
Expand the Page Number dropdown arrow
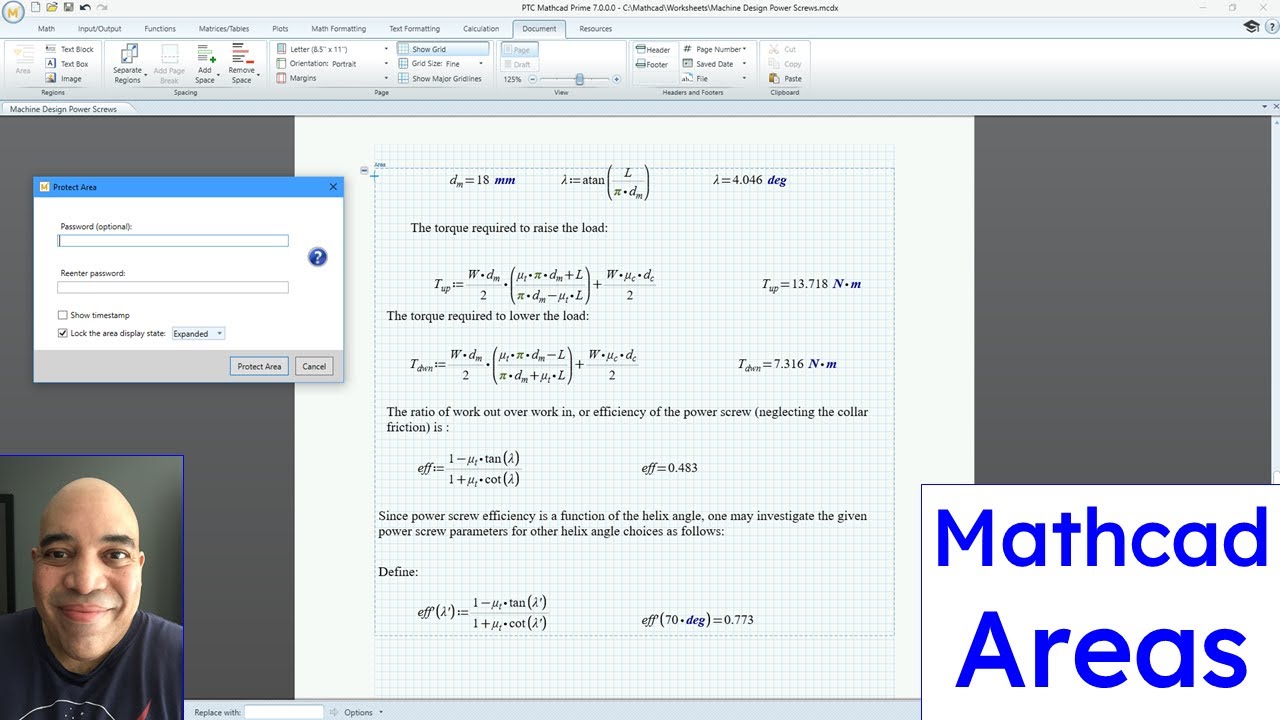point(745,49)
